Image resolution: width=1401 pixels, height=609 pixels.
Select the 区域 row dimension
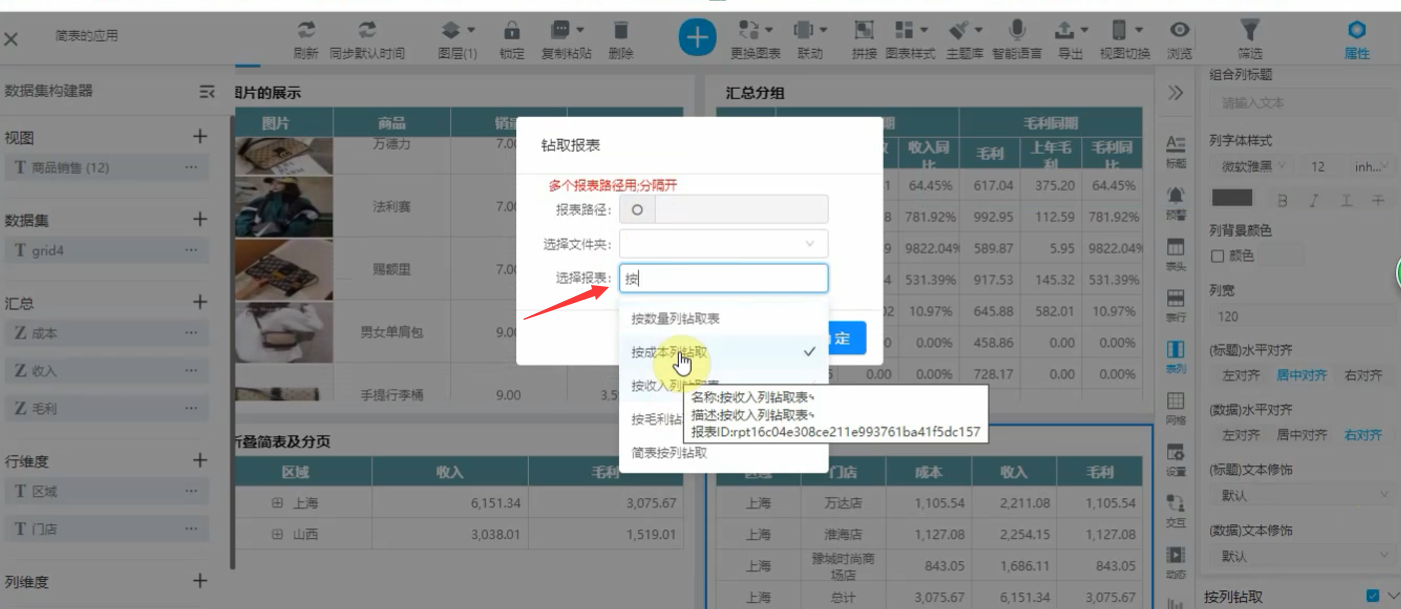[106, 492]
